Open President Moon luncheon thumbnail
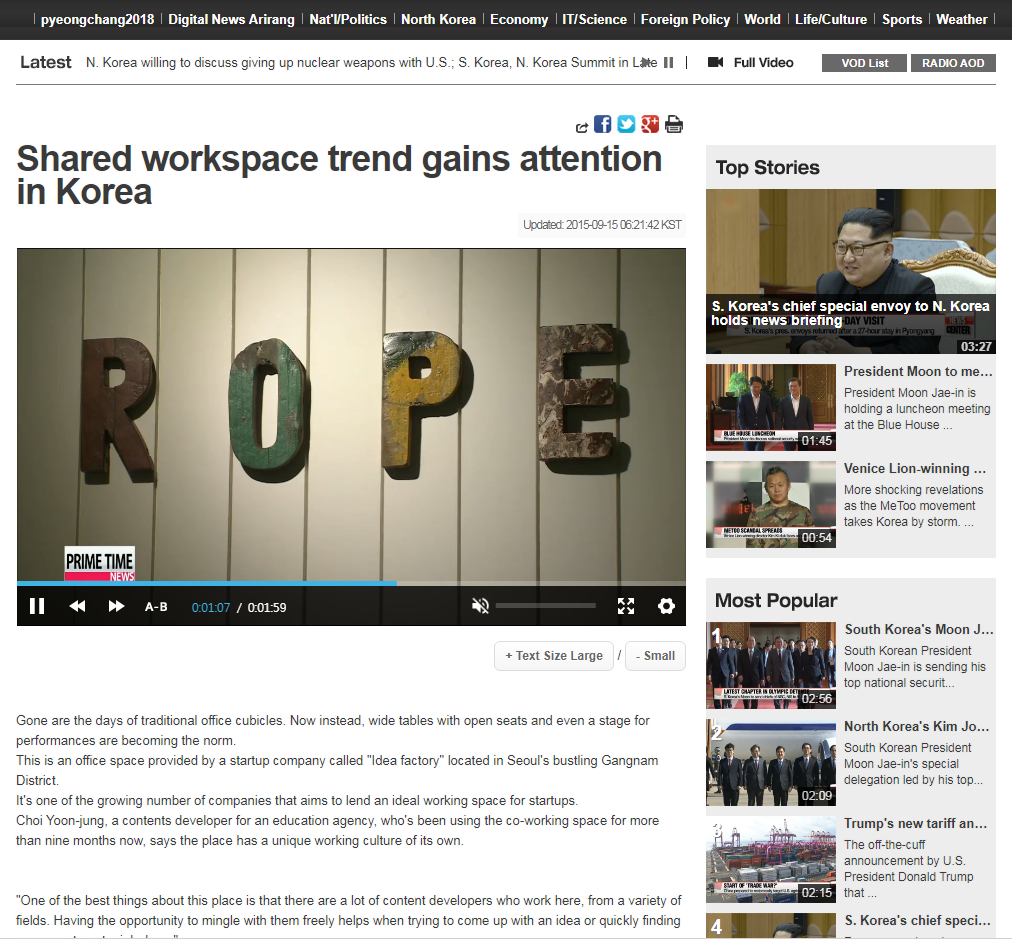Screen dimensions: 1012x940 [771, 407]
